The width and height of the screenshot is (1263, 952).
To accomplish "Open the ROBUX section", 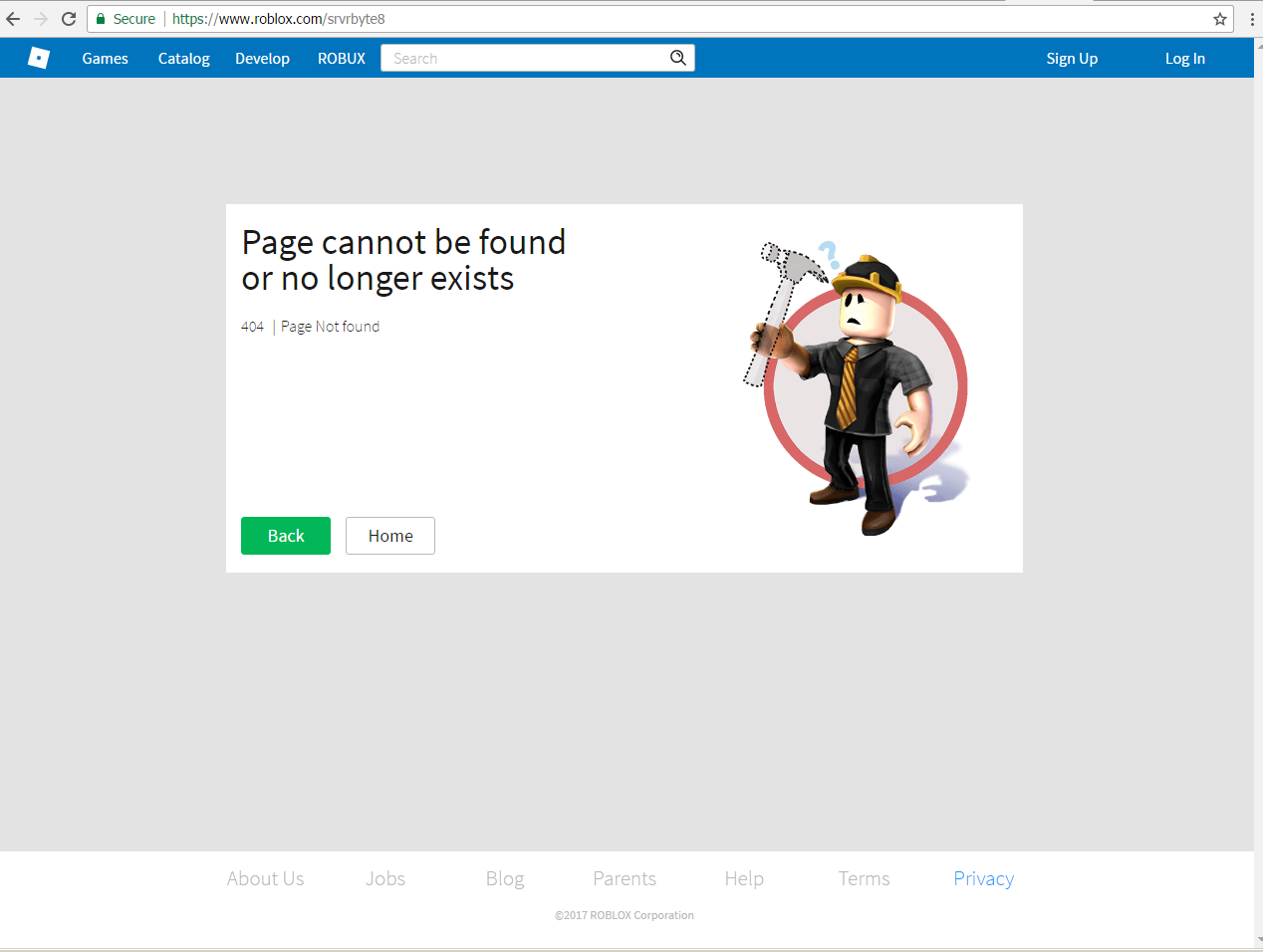I will pyautogui.click(x=341, y=58).
